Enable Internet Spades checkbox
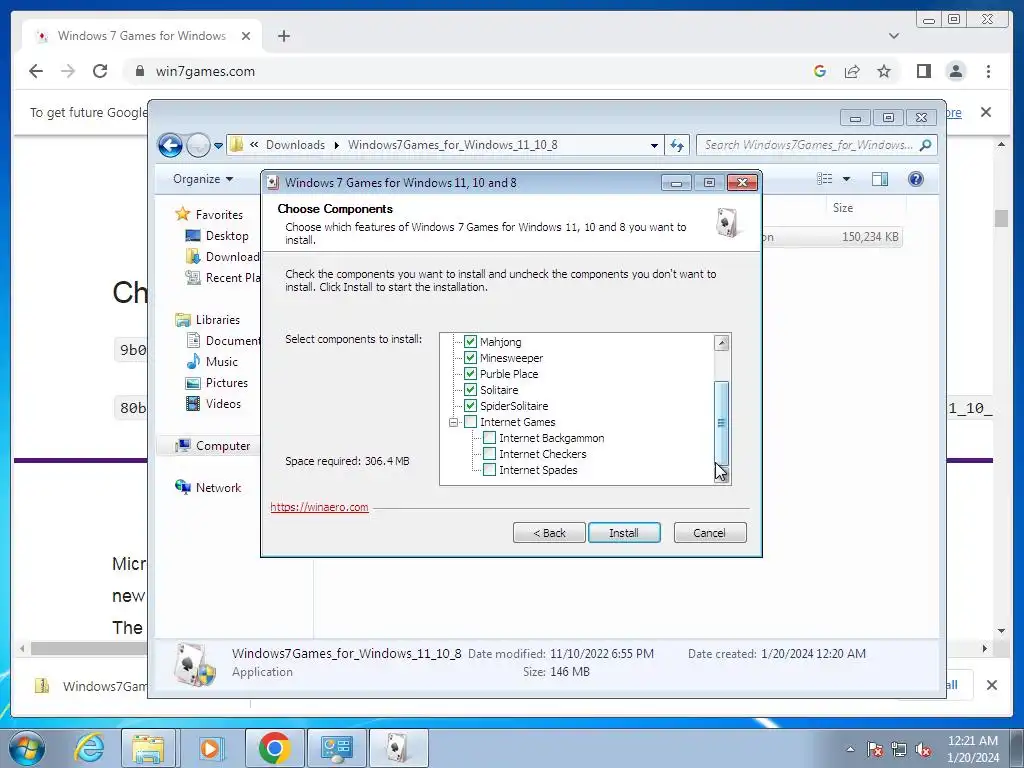This screenshot has width=1024, height=768. (489, 470)
